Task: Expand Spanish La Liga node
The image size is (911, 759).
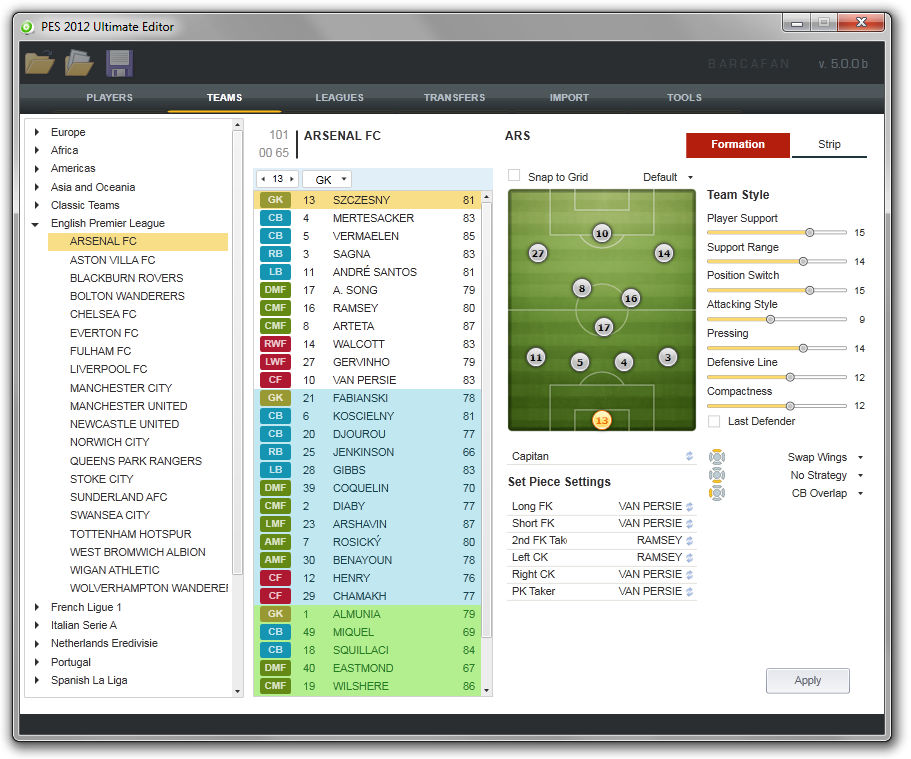Action: click(37, 680)
